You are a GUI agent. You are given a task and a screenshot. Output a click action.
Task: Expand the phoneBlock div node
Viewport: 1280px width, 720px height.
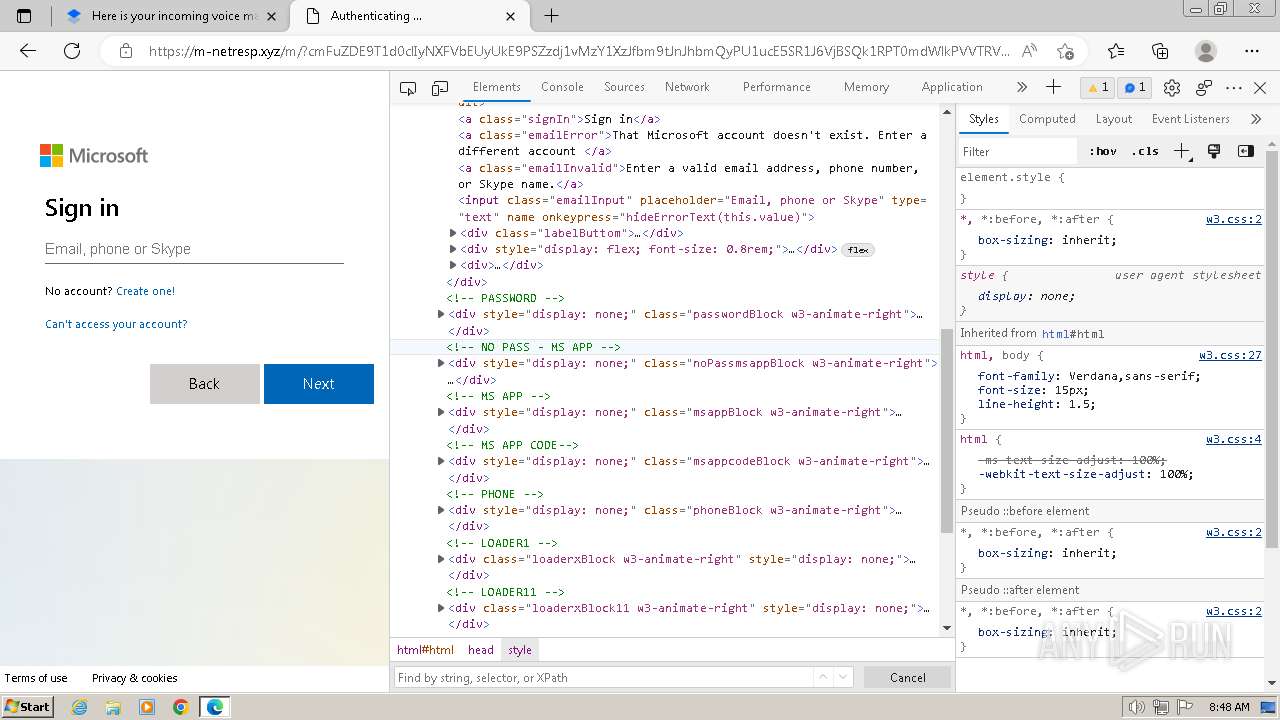(441, 510)
